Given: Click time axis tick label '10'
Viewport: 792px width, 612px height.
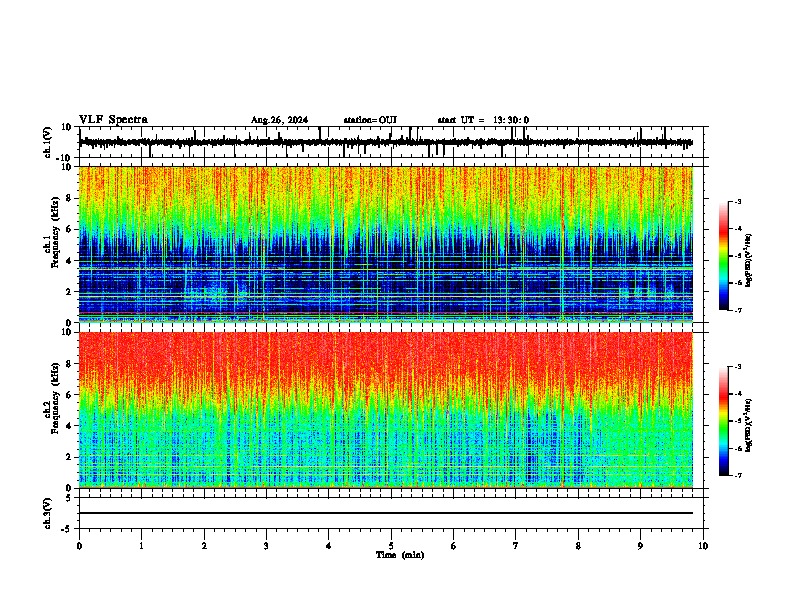Looking at the screenshot, I should pos(703,546).
